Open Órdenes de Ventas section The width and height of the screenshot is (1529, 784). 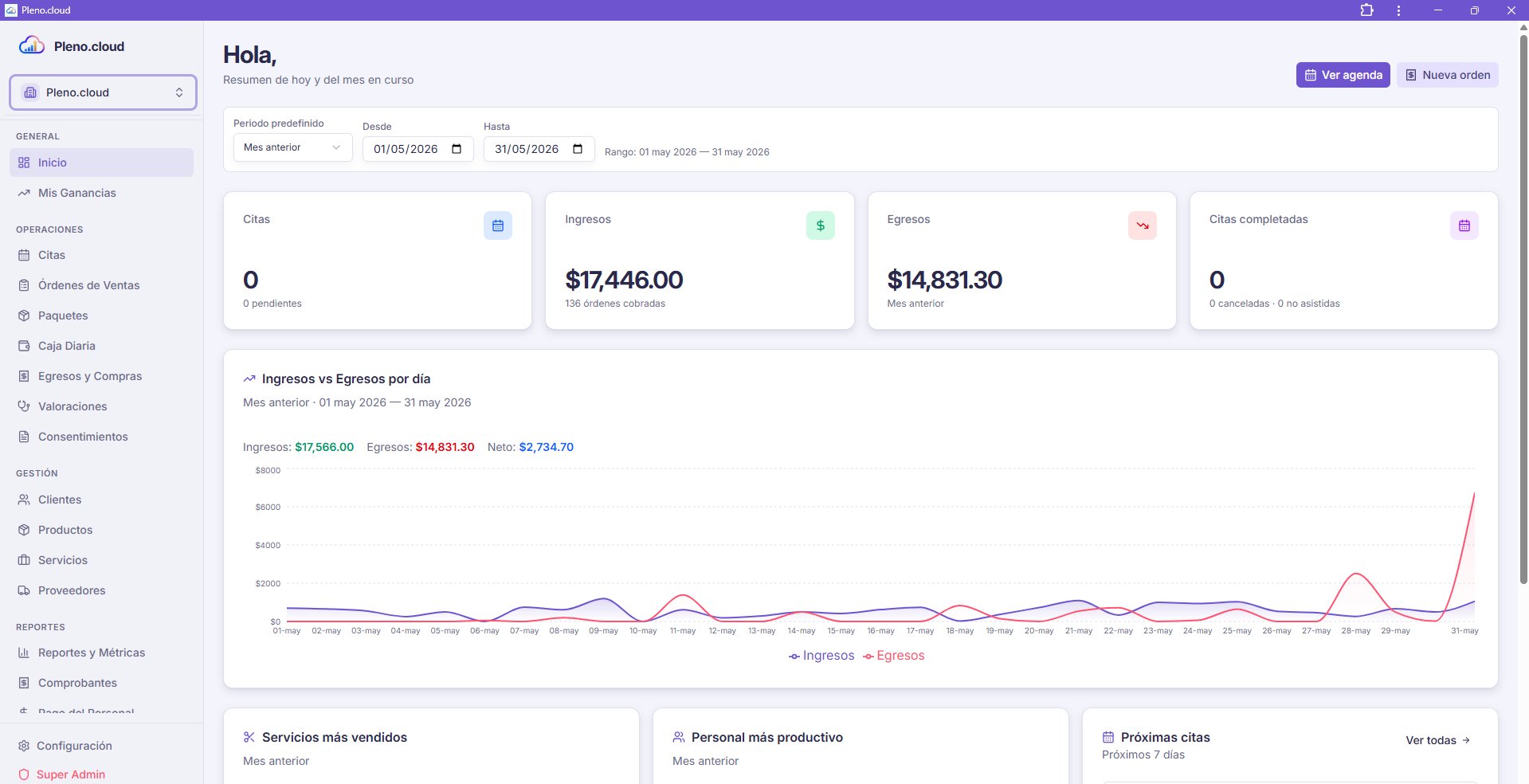click(101, 285)
